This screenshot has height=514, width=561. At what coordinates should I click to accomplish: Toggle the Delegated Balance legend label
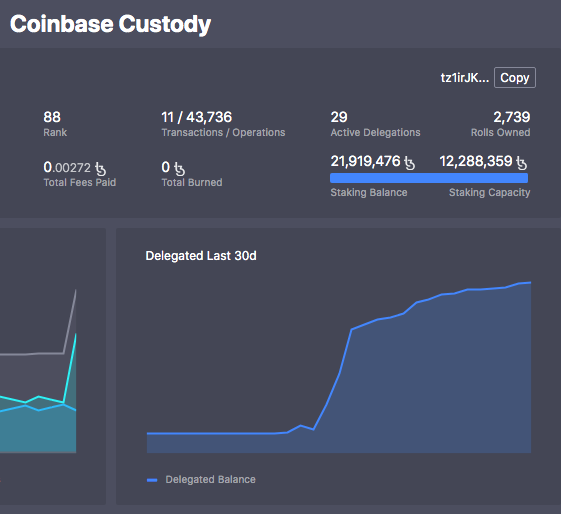210,479
